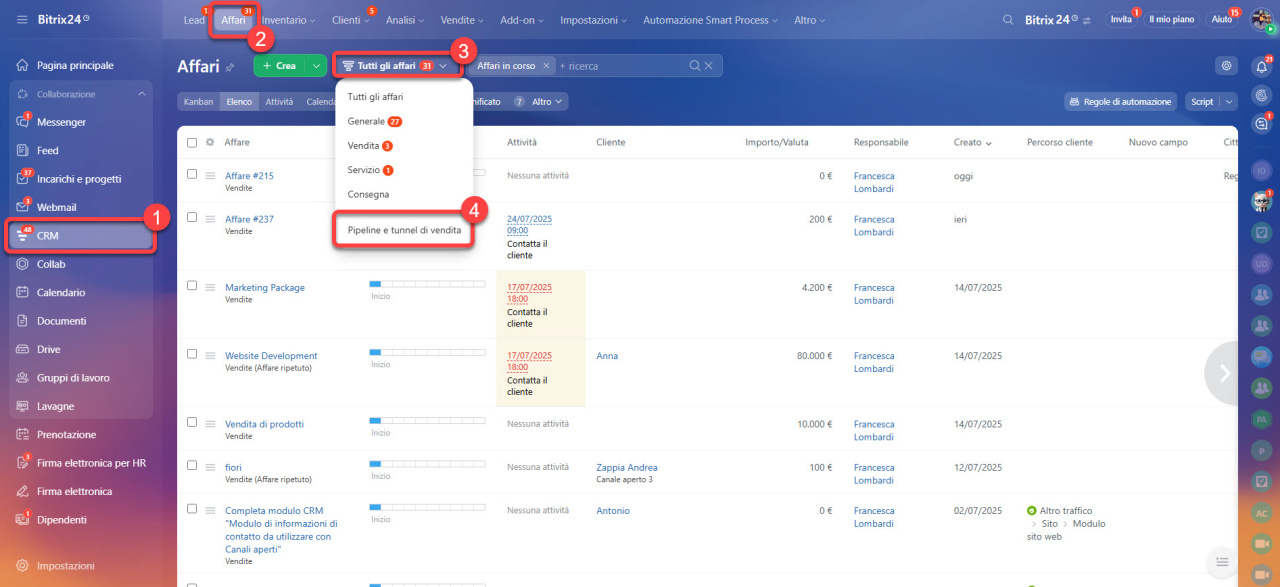
Task: Click the green Crea button
Action: pos(279,66)
